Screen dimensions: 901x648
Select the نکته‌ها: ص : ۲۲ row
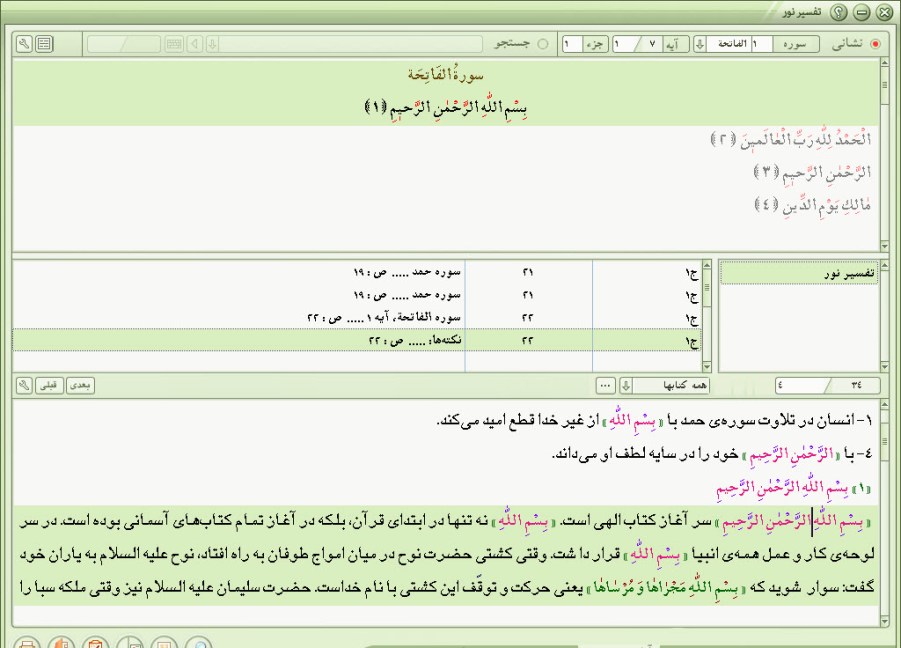(x=356, y=340)
